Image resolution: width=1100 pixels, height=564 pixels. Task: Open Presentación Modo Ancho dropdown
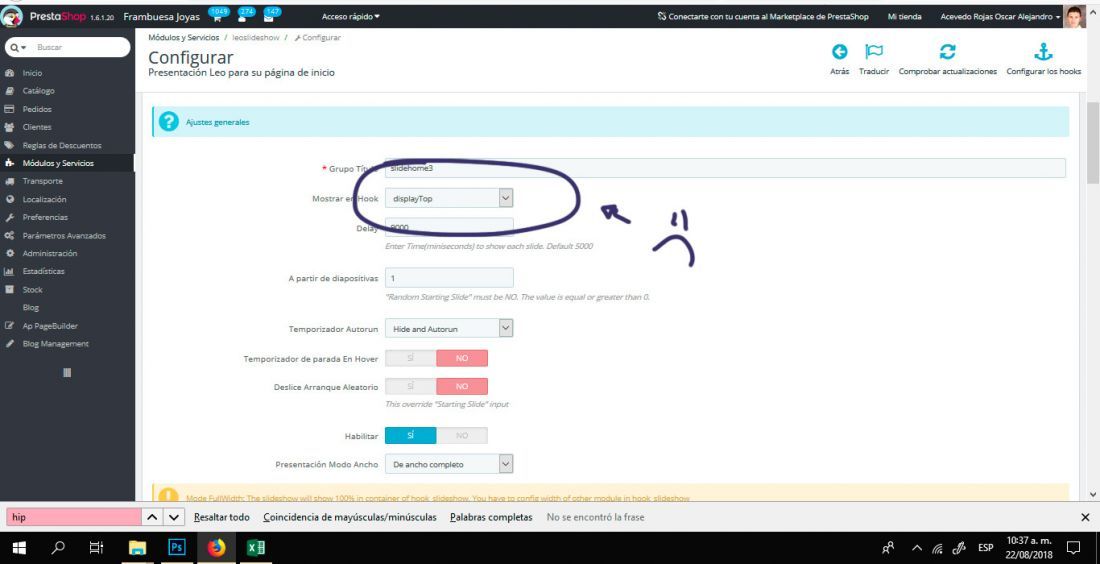[449, 464]
